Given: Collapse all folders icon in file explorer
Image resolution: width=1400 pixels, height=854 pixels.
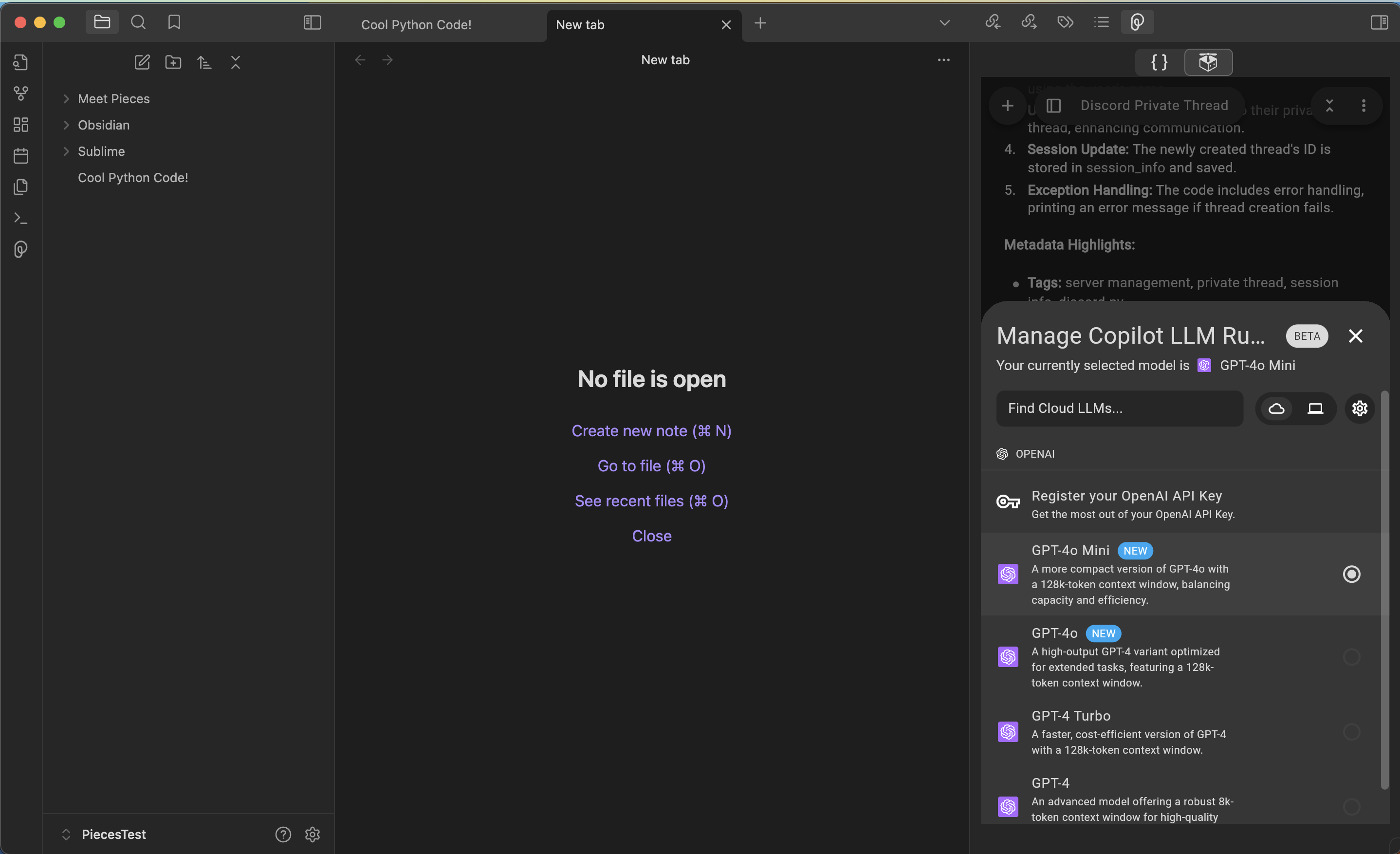Looking at the screenshot, I should click(236, 62).
